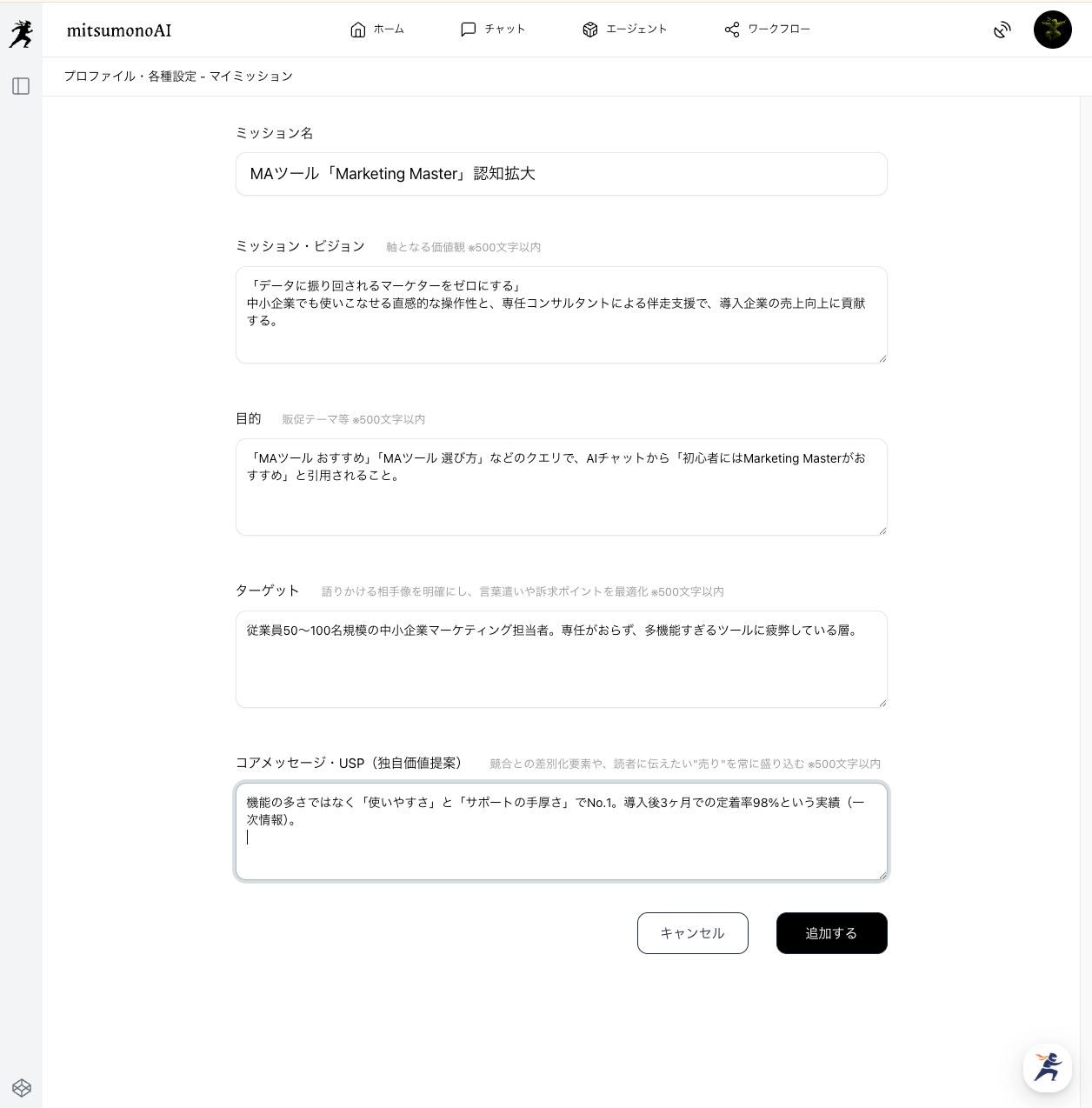Screen dimensions: 1092x1108
Task: Grab the resize handle of 目的 textarea
Action: (x=882, y=530)
